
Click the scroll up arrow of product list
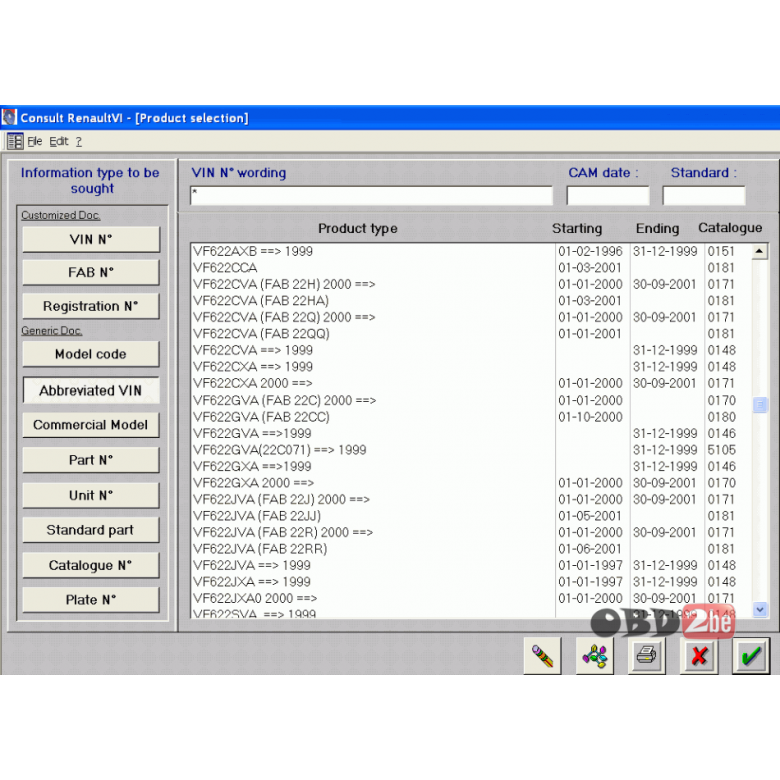(760, 251)
